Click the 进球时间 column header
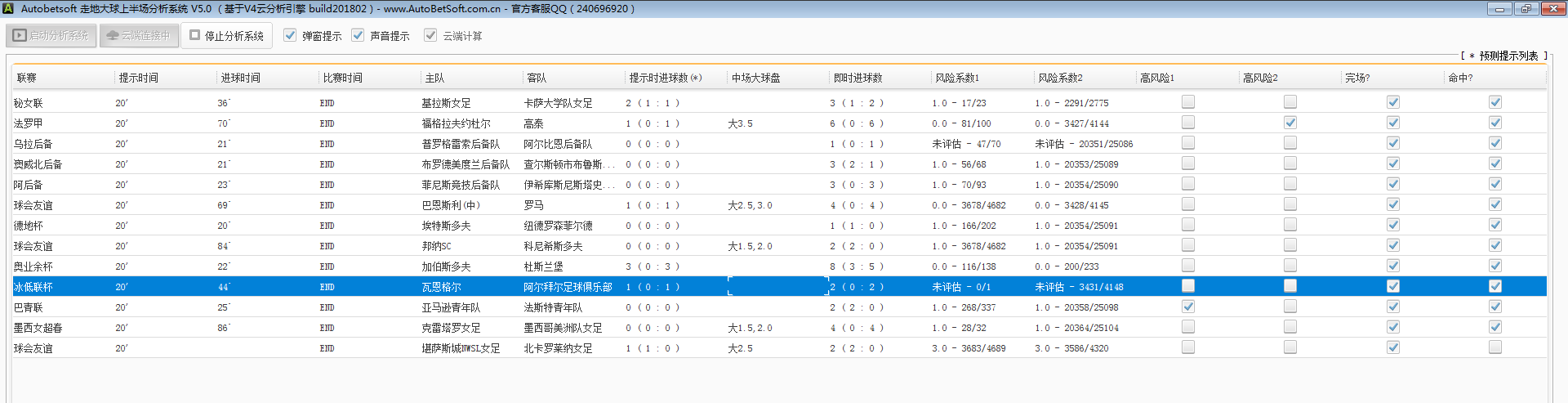Viewport: 1568px width, 403px height. click(240, 78)
